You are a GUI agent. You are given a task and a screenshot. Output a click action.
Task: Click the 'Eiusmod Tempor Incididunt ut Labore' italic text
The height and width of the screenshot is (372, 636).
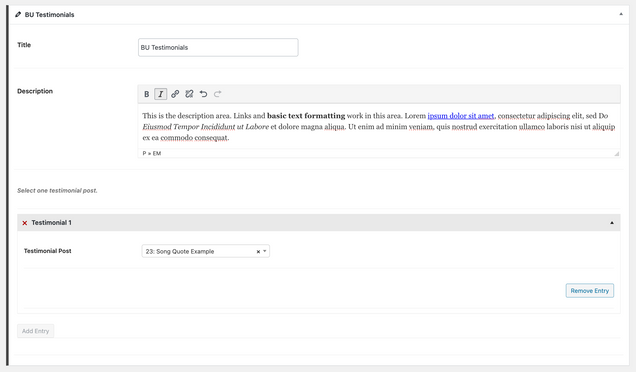[206, 127]
